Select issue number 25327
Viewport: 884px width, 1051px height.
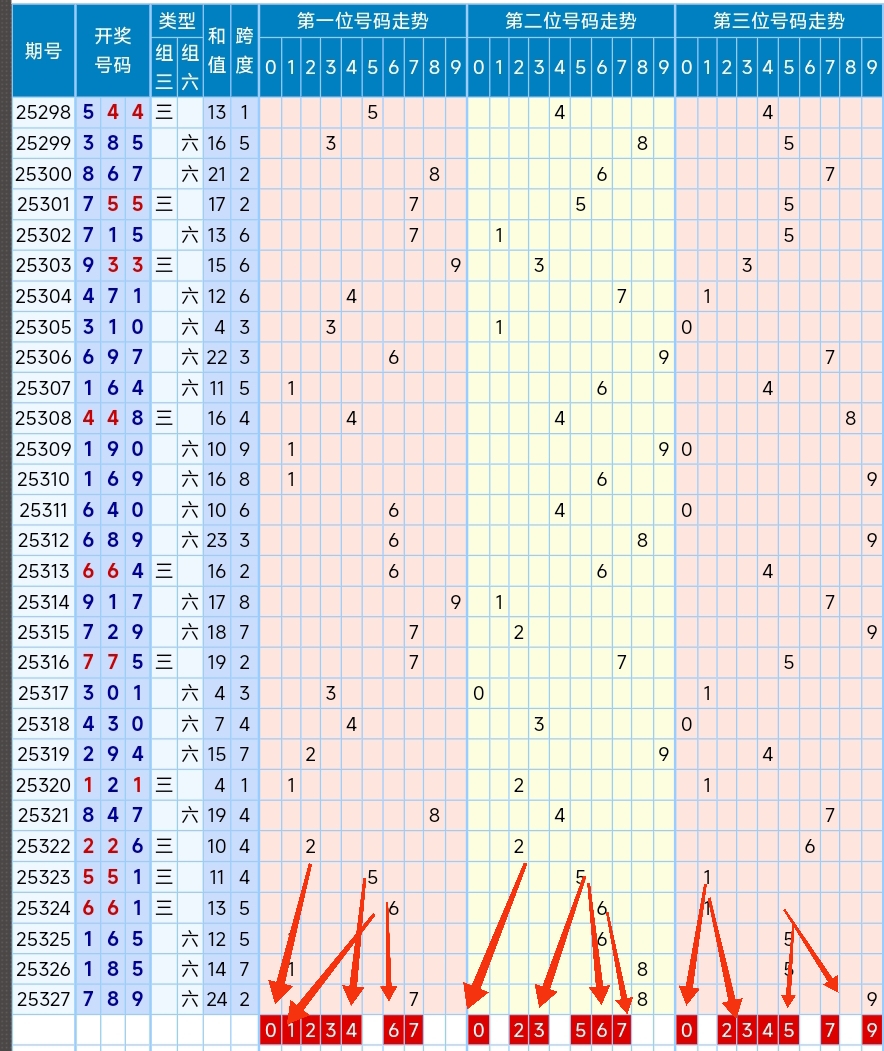[x=44, y=999]
